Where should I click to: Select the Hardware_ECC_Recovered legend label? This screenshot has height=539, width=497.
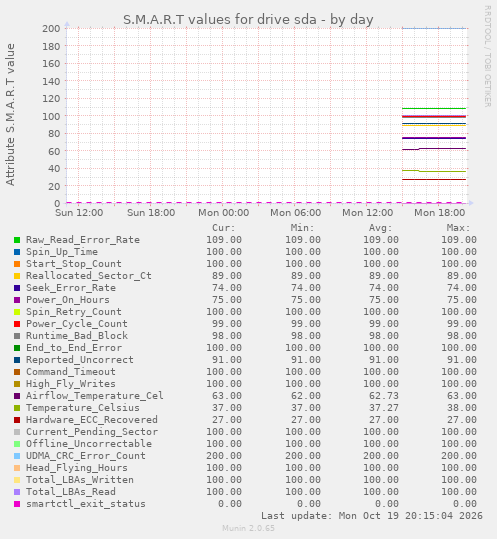coord(92,420)
